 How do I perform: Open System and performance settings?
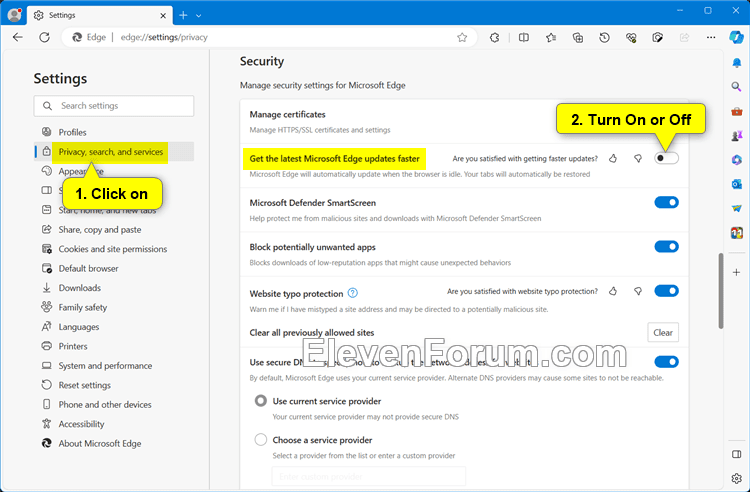pyautogui.click(x=114, y=366)
